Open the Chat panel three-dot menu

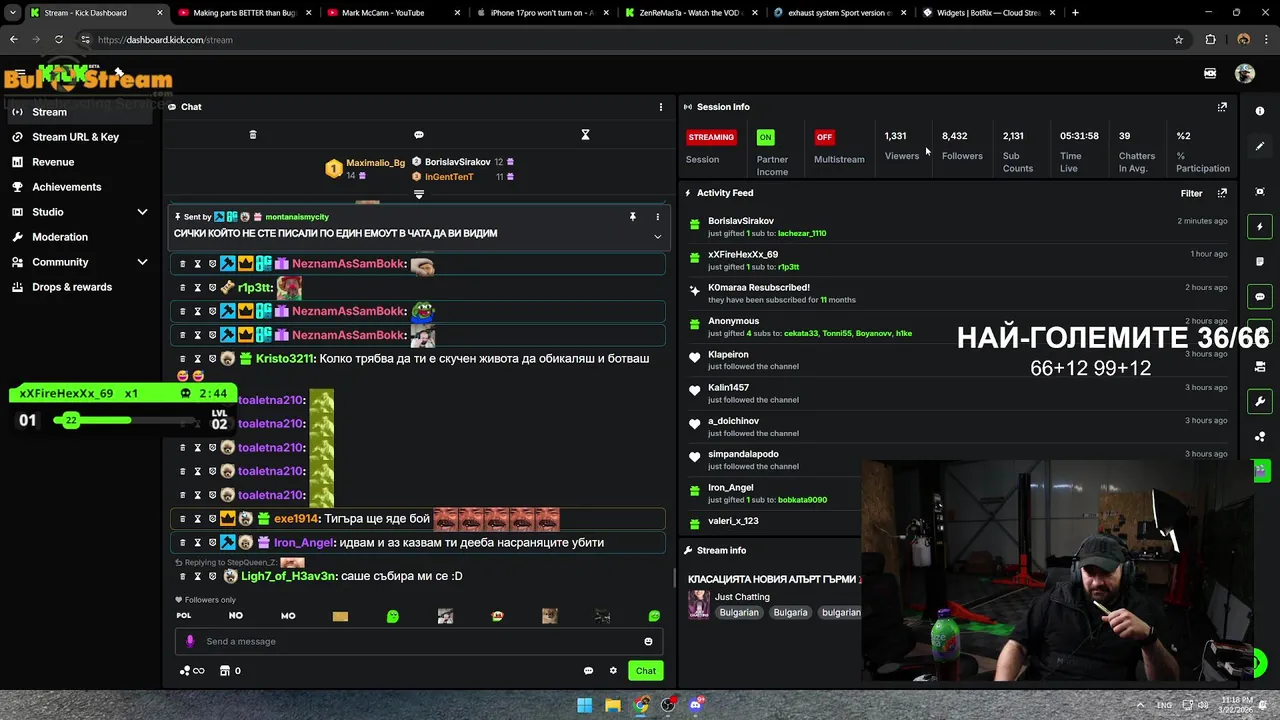point(660,107)
